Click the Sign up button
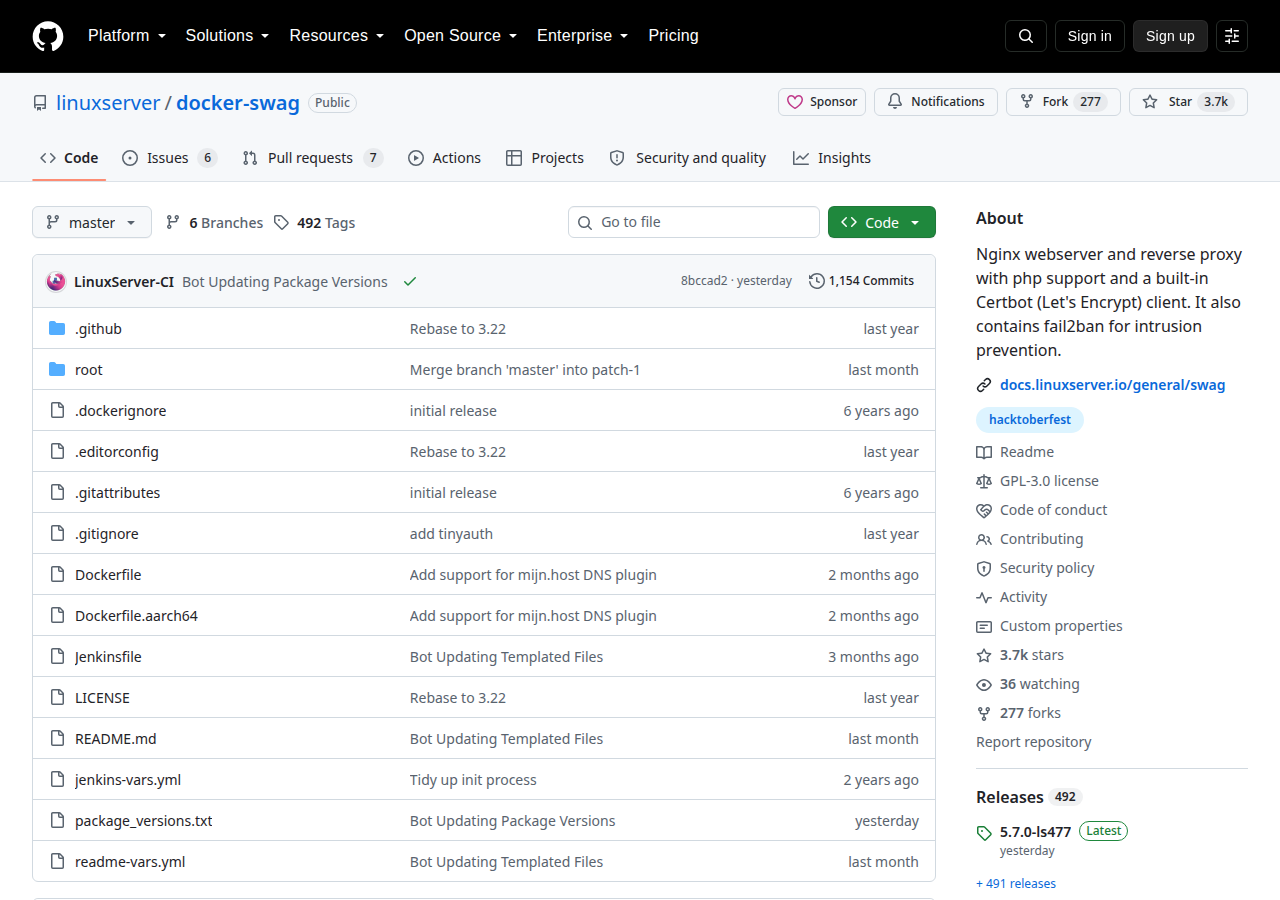Viewport: 1280px width, 900px height. [1170, 36]
